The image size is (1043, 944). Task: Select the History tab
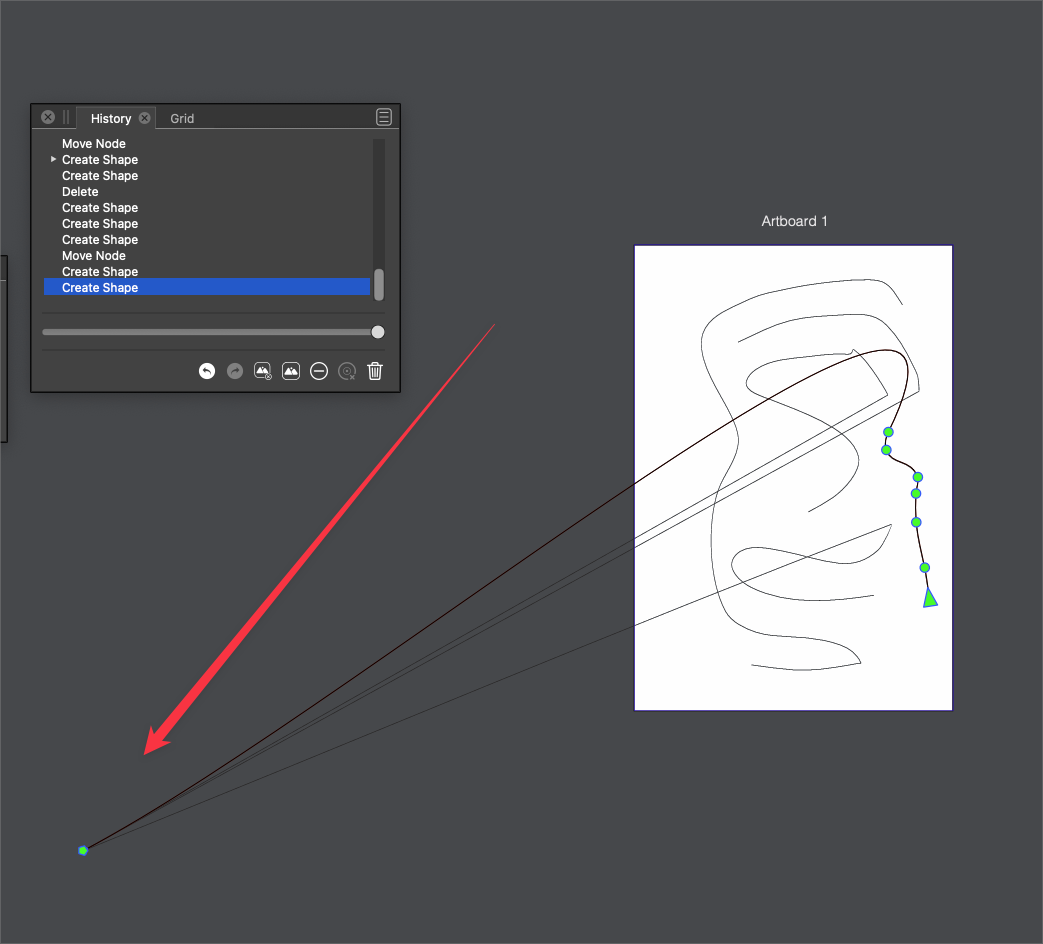[110, 118]
